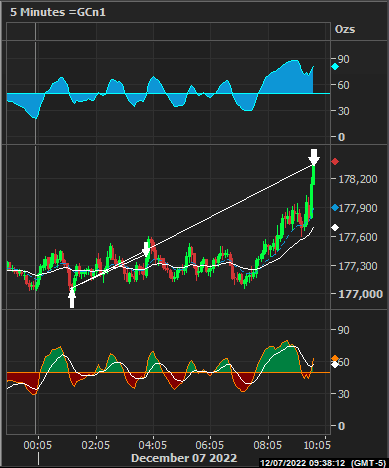Viewport: 389px width, 468px height.
Task: Click the 06:05 time axis label
Action: 210,445
